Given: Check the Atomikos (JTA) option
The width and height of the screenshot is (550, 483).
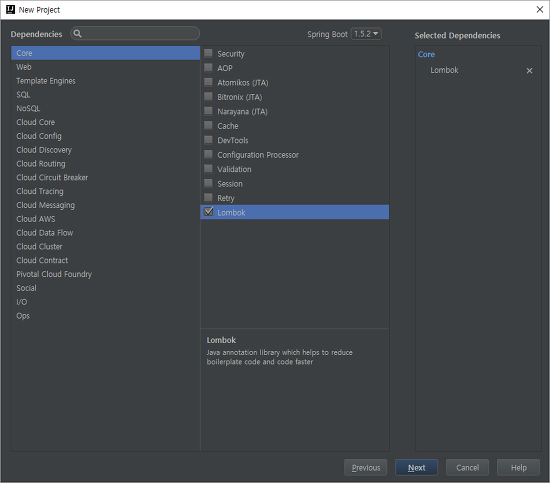Looking at the screenshot, I should pos(208,82).
